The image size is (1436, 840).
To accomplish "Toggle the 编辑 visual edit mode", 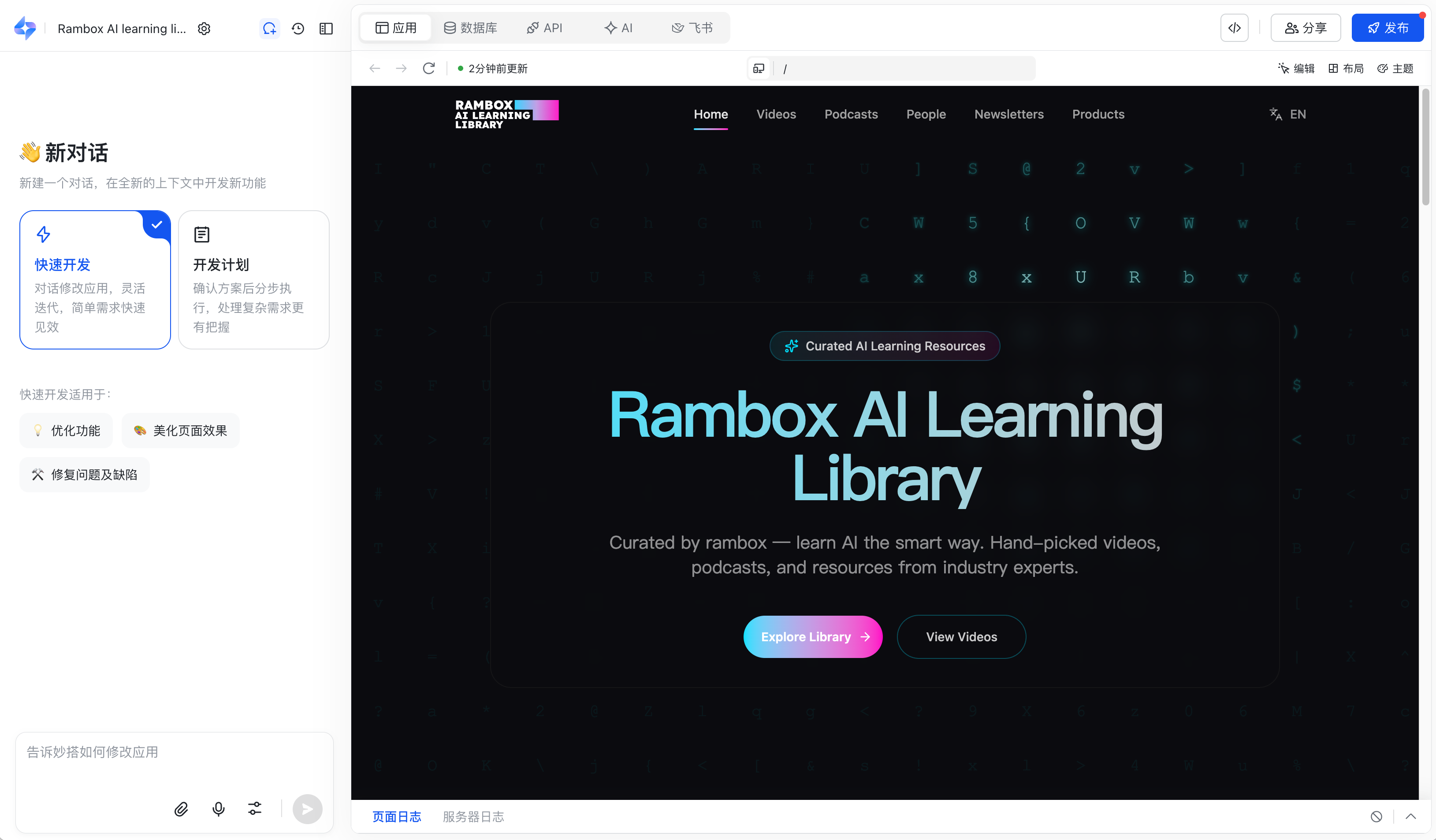I will (x=1296, y=68).
